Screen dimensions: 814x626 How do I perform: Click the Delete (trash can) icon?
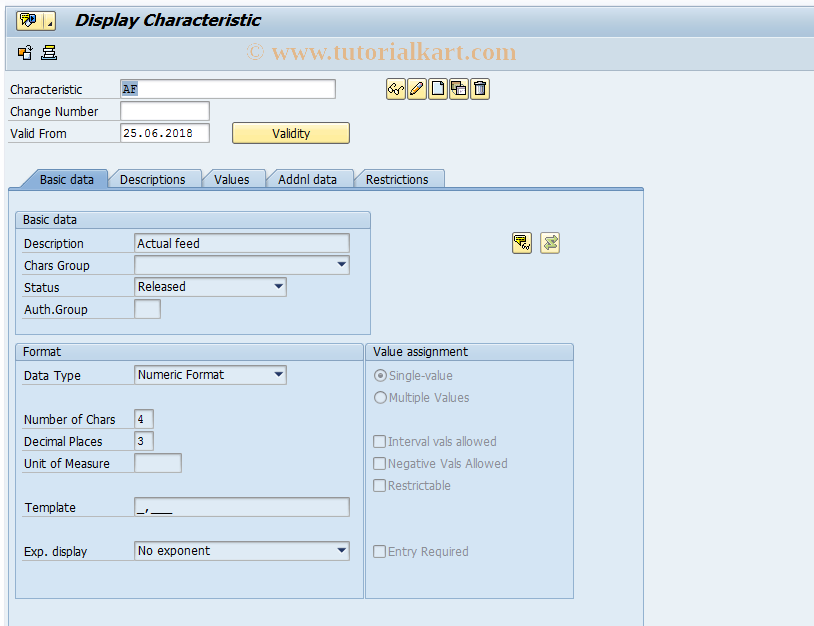(x=480, y=89)
